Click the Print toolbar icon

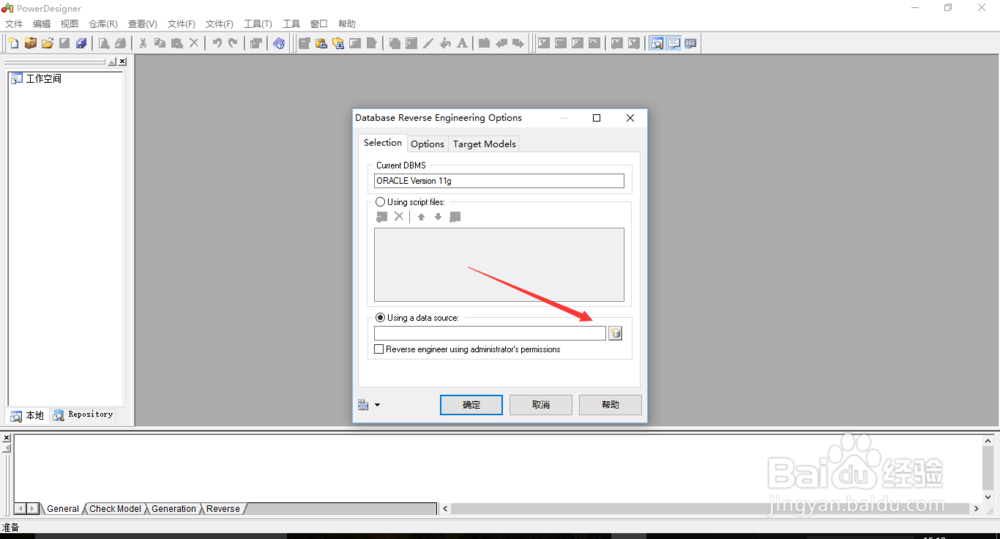click(120, 43)
